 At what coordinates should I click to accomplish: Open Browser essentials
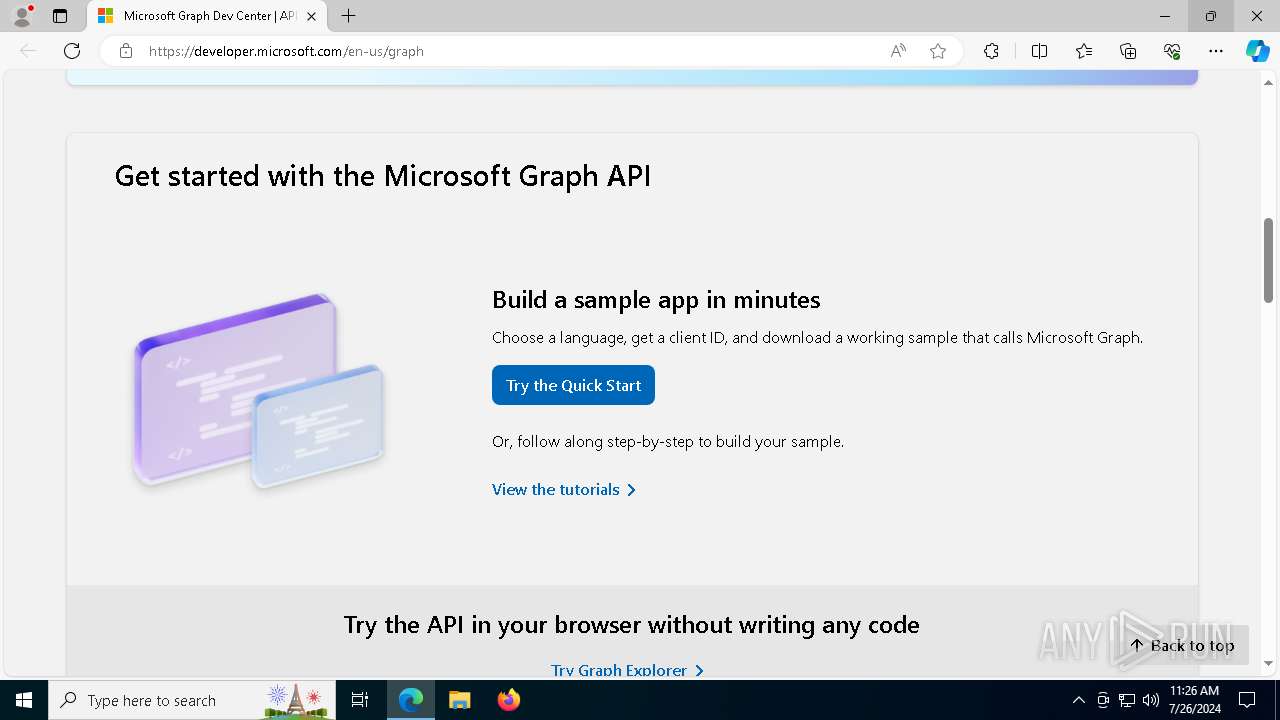pyautogui.click(x=1172, y=51)
